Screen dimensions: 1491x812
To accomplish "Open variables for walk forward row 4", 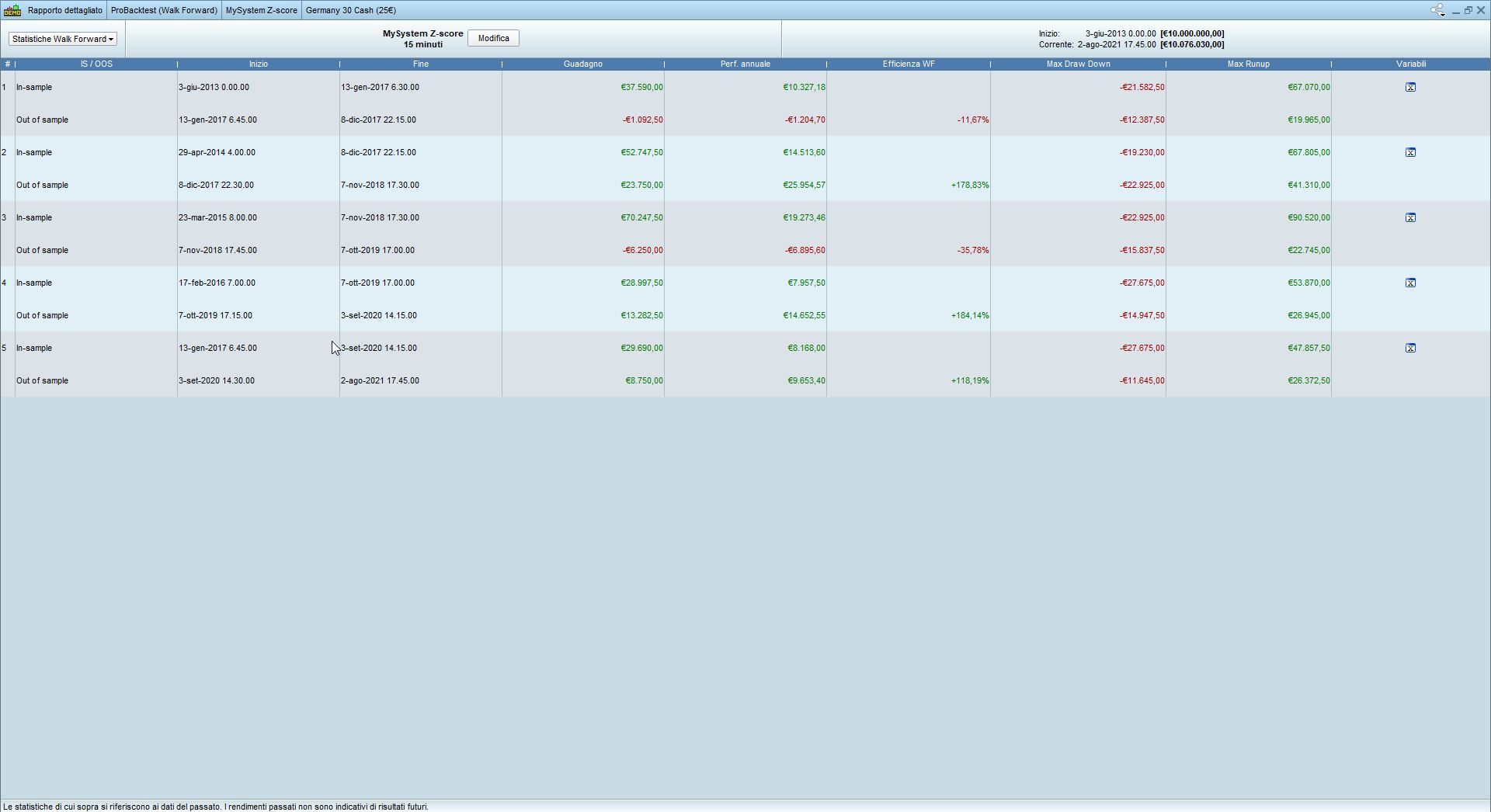I will pos(1410,283).
